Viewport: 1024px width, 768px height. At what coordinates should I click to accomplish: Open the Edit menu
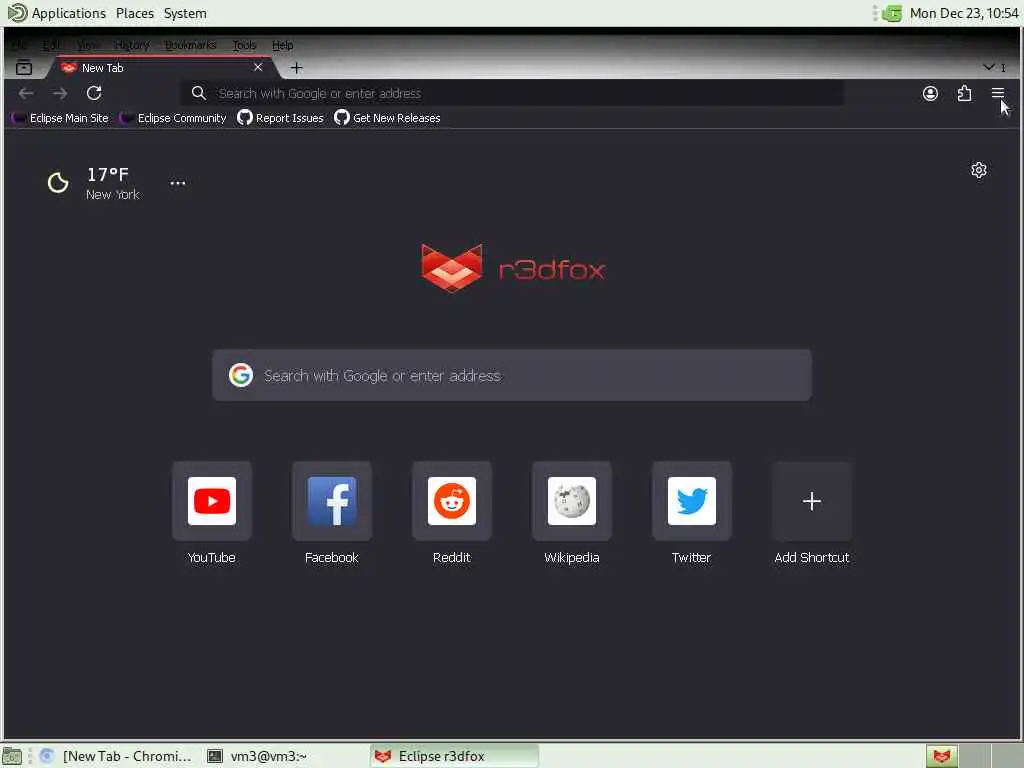coord(51,45)
